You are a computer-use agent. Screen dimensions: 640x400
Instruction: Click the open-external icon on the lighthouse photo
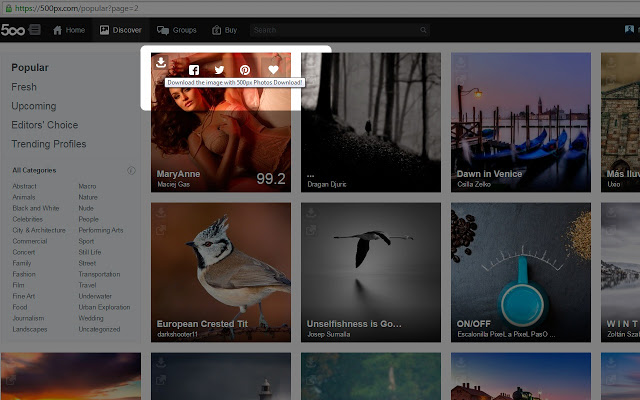(x=161, y=380)
